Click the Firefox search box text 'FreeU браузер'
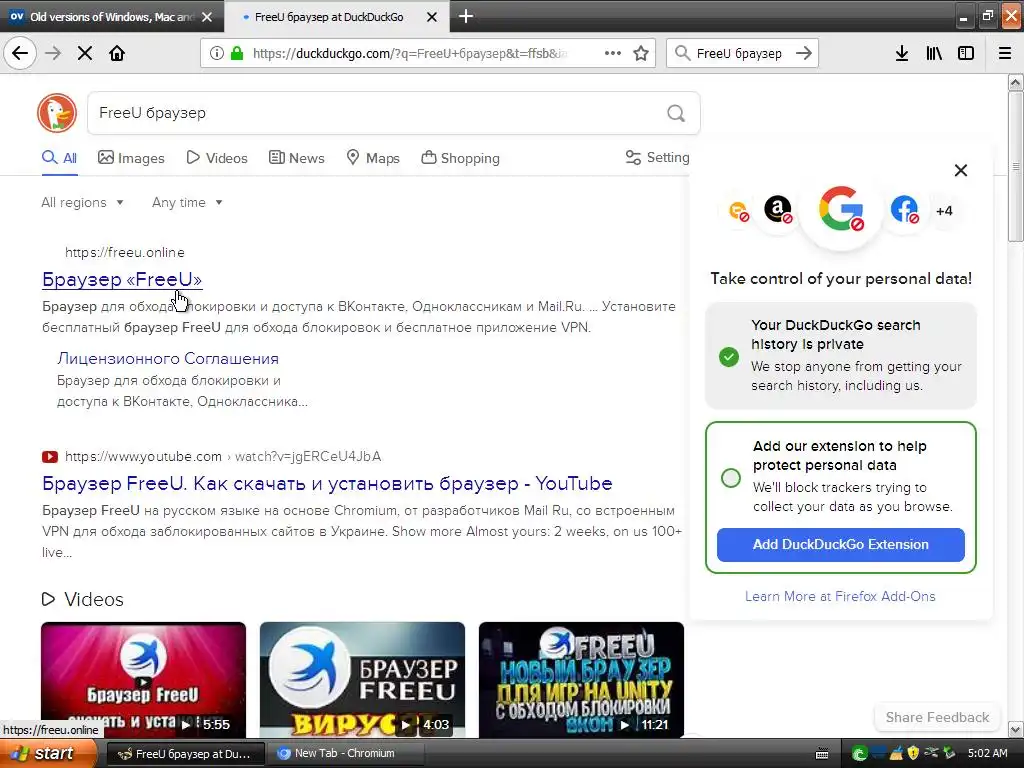 coord(739,54)
